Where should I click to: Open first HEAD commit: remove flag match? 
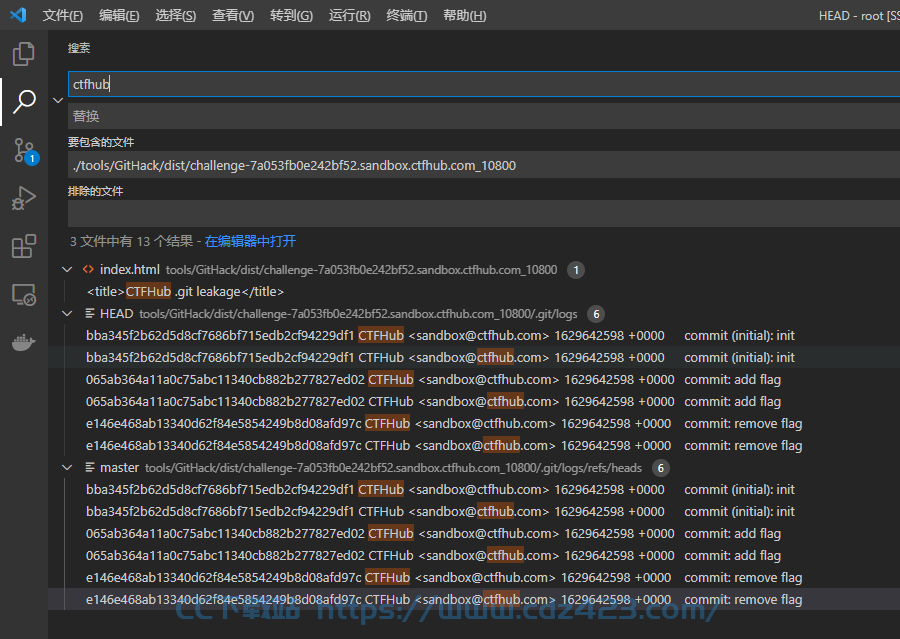pos(474,423)
